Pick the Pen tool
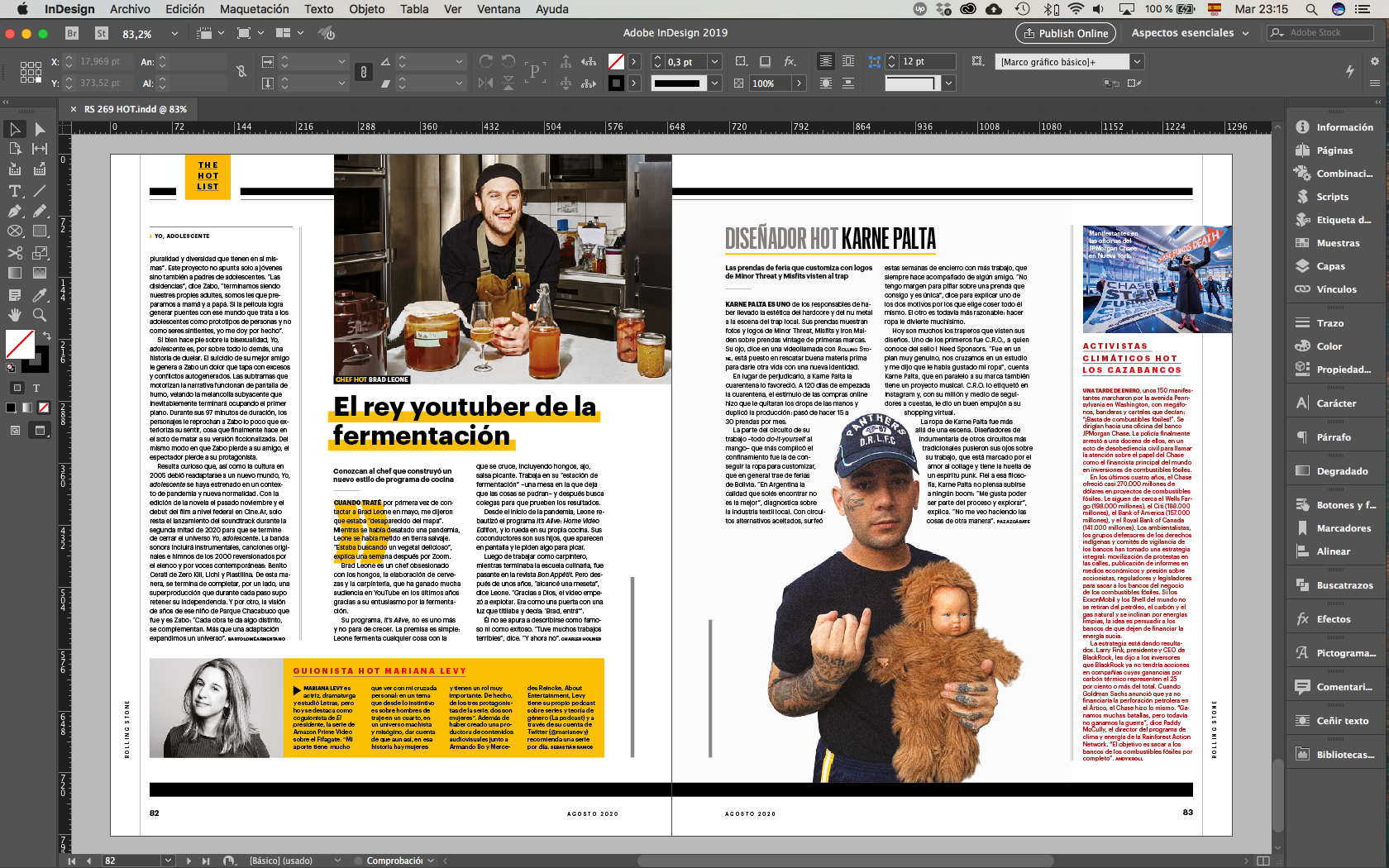1389x868 pixels. 15,211
